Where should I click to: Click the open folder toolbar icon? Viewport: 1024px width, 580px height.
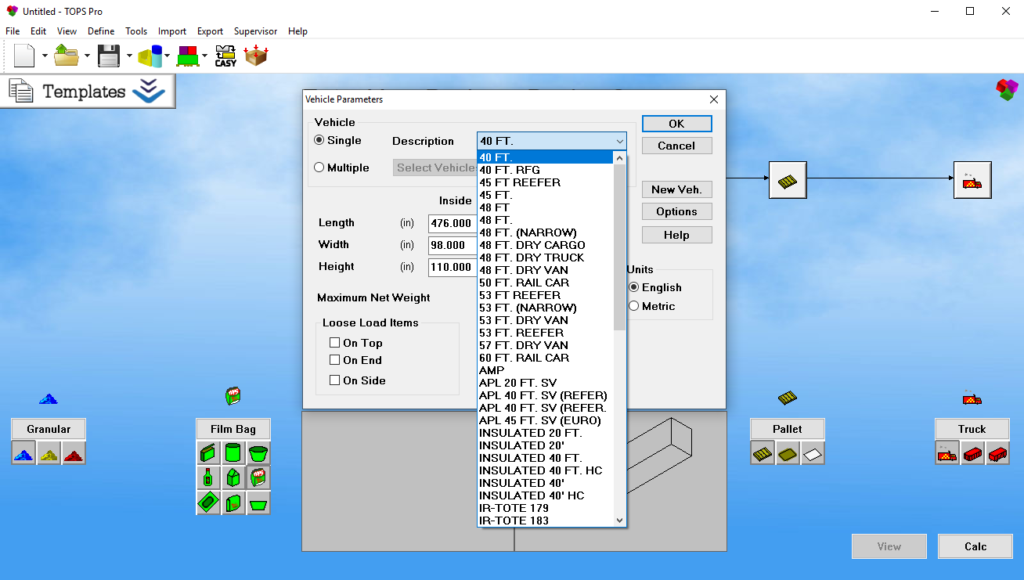[67, 56]
